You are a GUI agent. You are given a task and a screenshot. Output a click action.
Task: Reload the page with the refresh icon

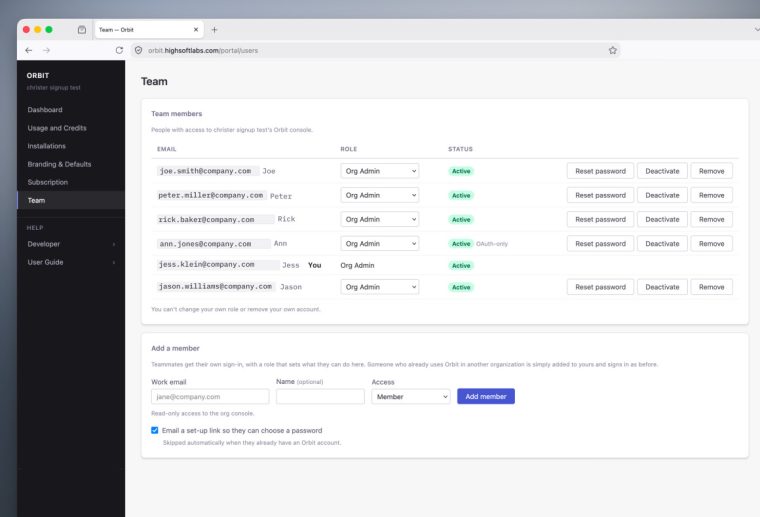[119, 50]
